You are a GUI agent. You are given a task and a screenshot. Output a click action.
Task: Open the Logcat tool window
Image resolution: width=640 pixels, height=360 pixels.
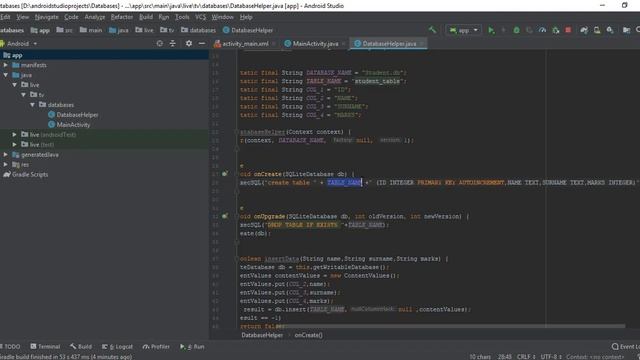pos(118,347)
